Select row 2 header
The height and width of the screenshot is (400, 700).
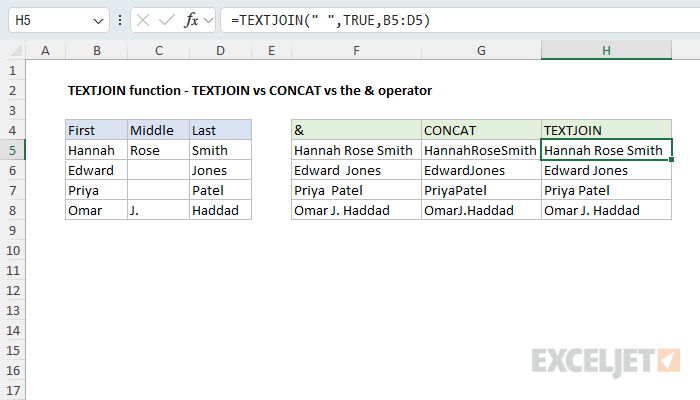(12, 90)
